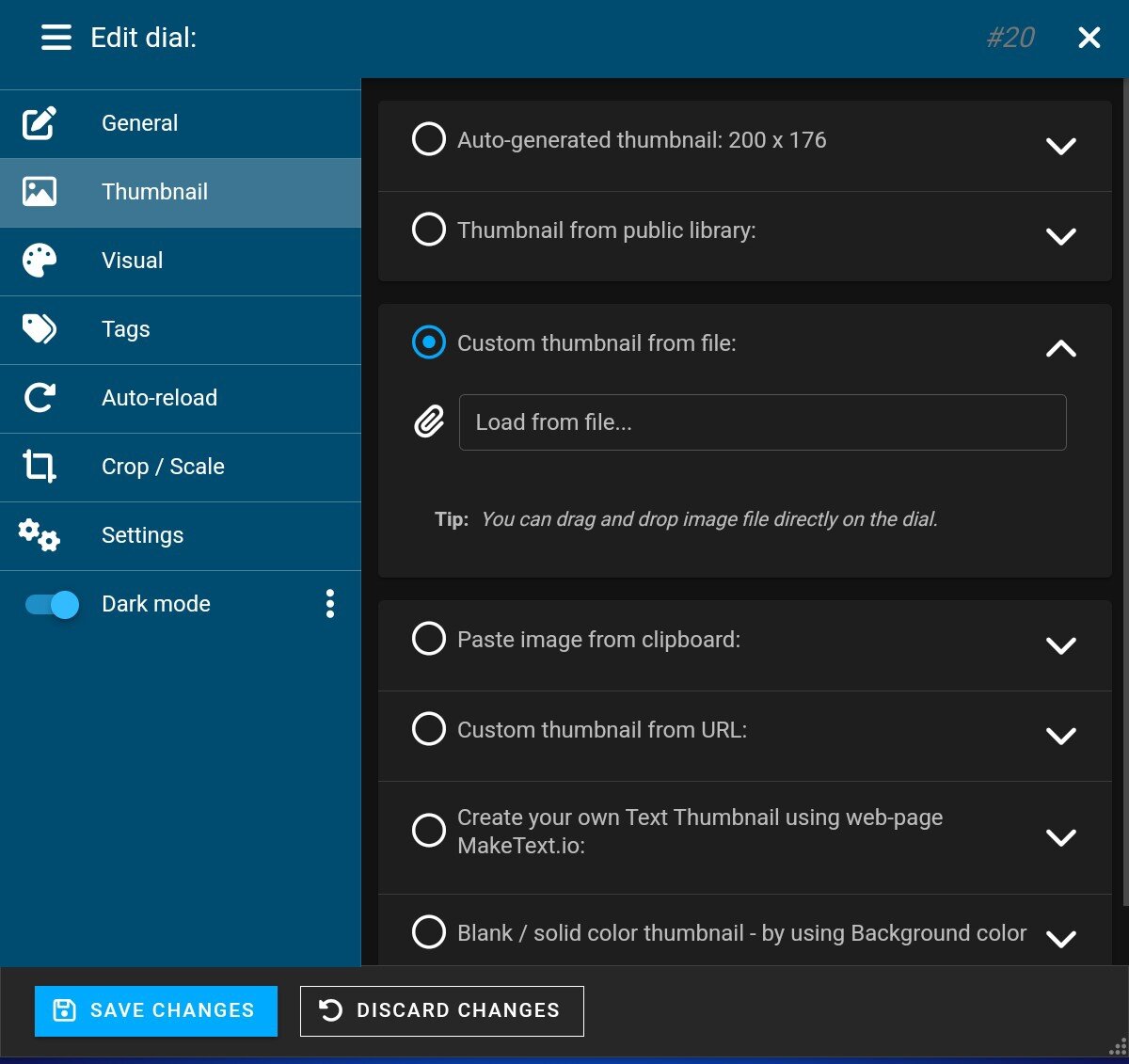
Task: Click the crop icon in the sidebar
Action: point(40,467)
